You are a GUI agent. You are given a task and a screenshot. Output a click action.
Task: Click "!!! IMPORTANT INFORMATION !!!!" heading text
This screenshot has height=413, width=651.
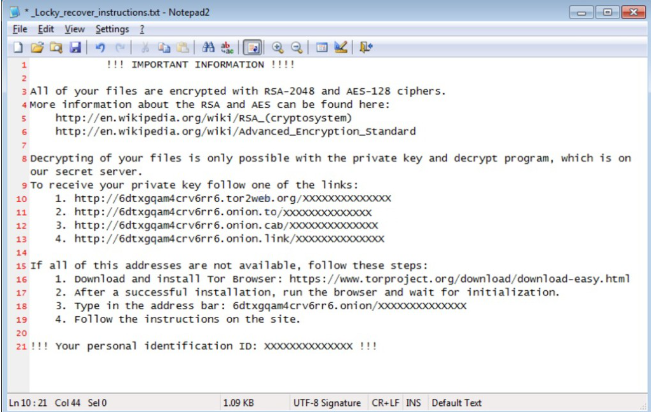point(201,64)
